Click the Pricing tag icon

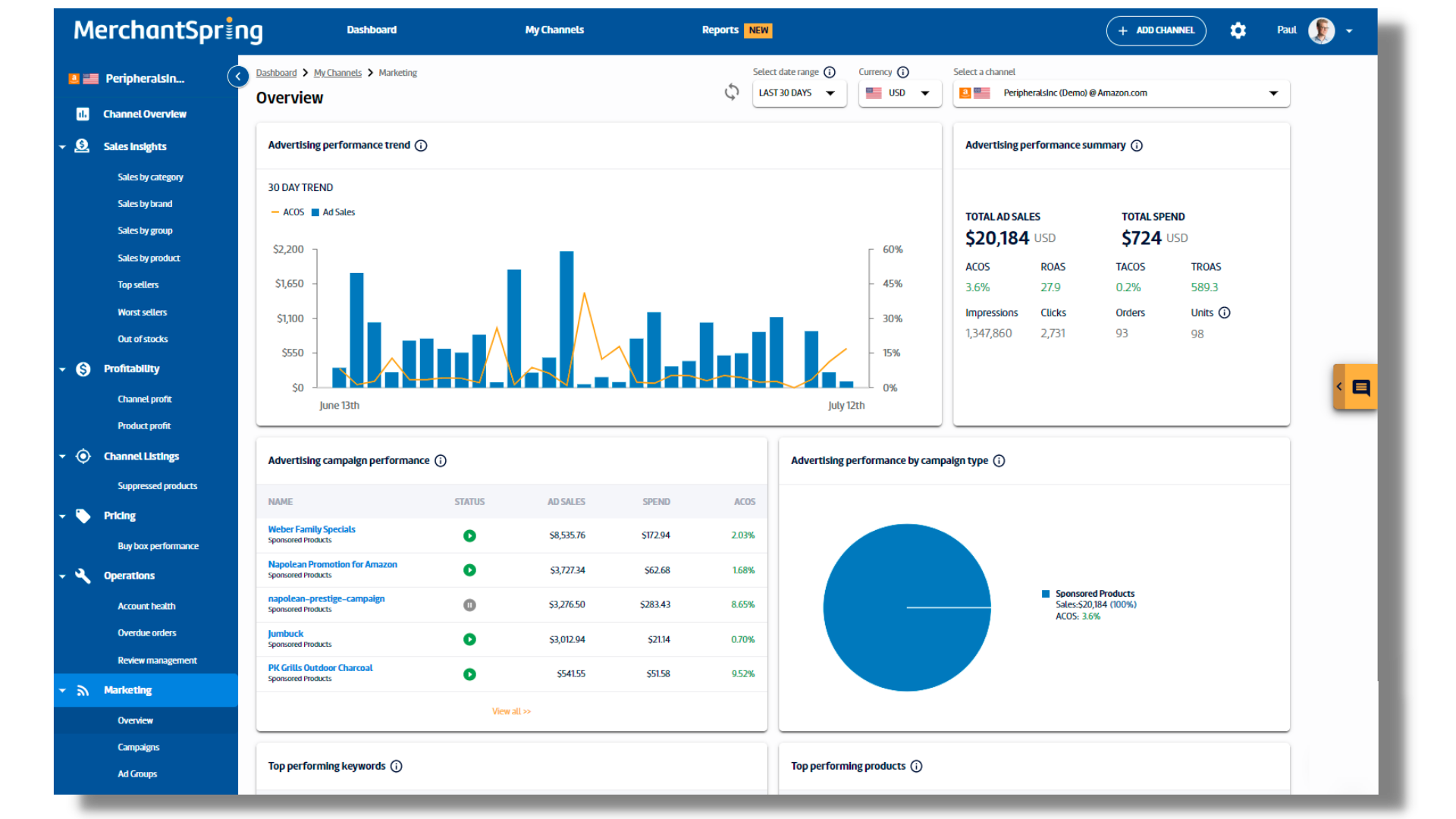click(83, 516)
